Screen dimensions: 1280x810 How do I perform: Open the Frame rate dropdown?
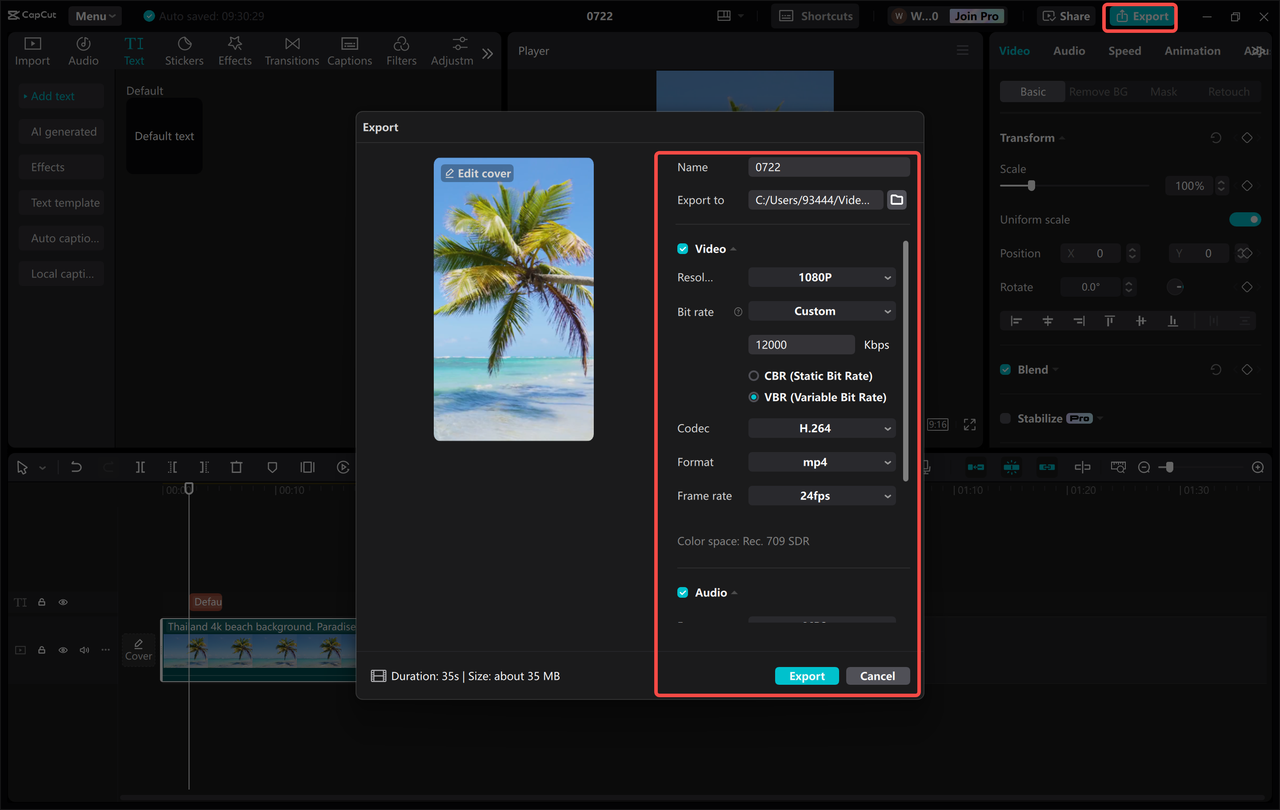[822, 495]
